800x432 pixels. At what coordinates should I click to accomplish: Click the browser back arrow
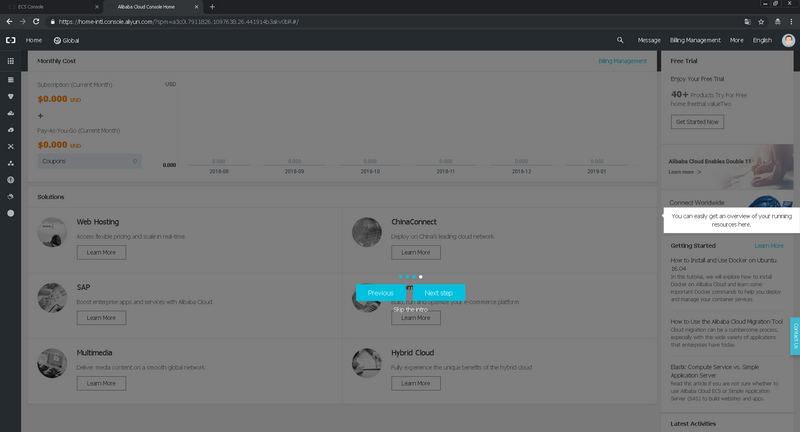9,21
